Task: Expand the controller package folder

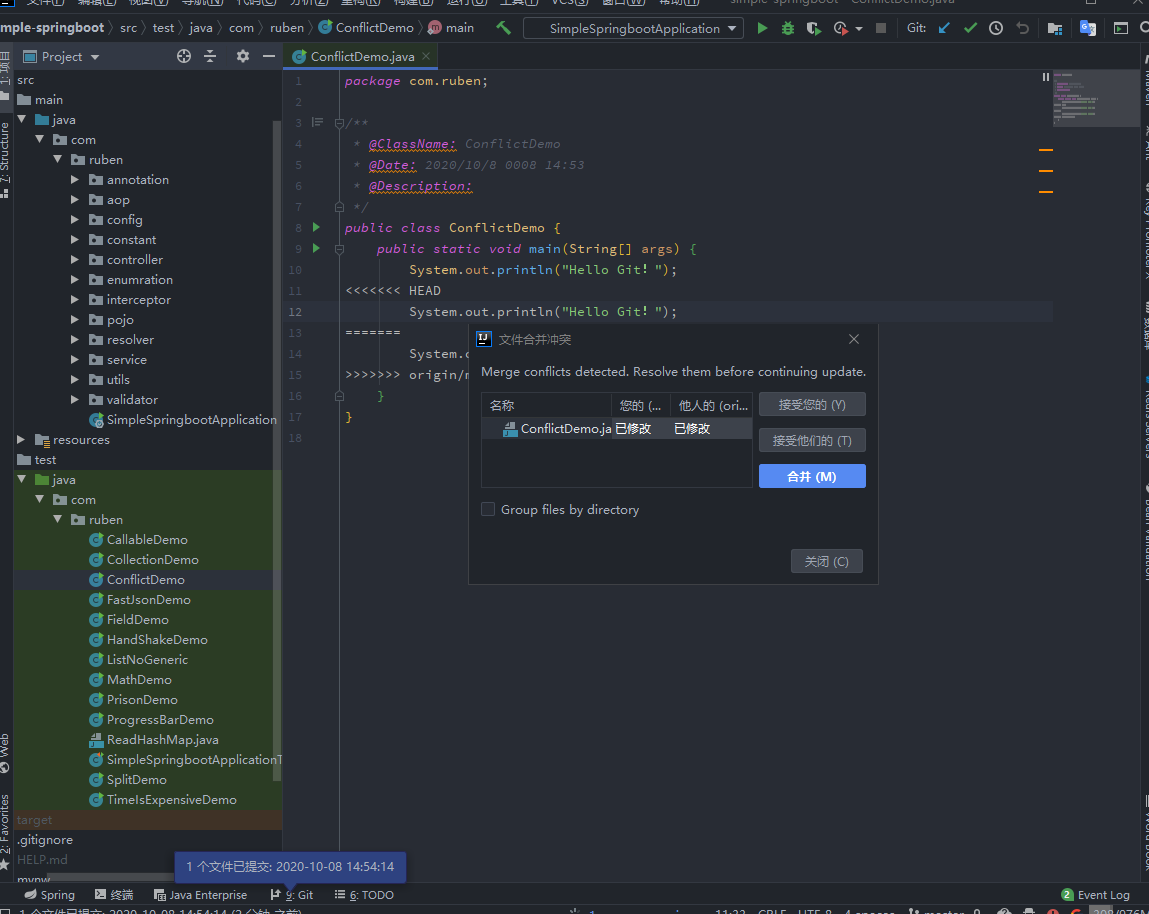Action: (75, 260)
